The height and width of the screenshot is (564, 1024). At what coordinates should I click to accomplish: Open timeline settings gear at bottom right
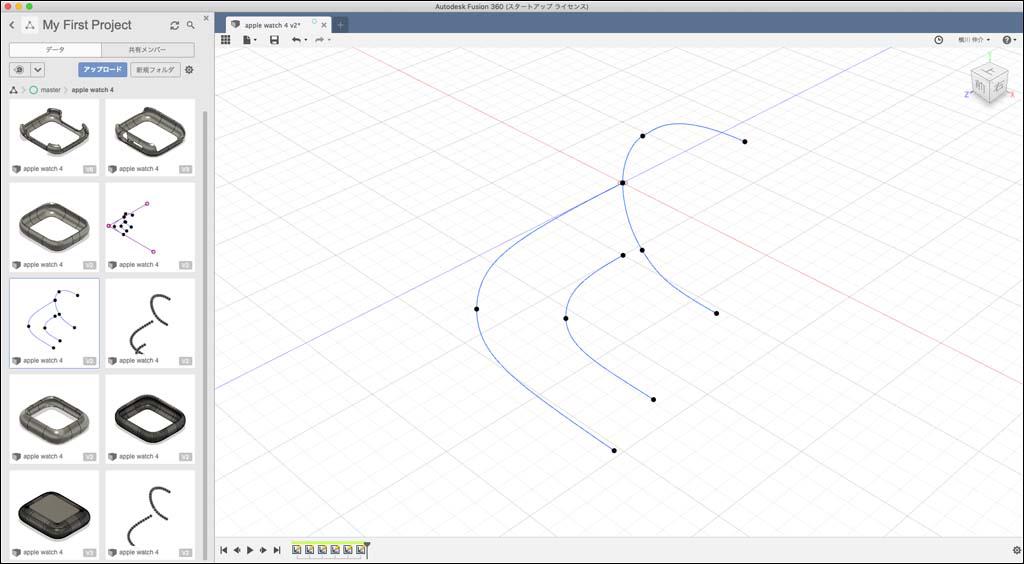pyautogui.click(x=1016, y=550)
